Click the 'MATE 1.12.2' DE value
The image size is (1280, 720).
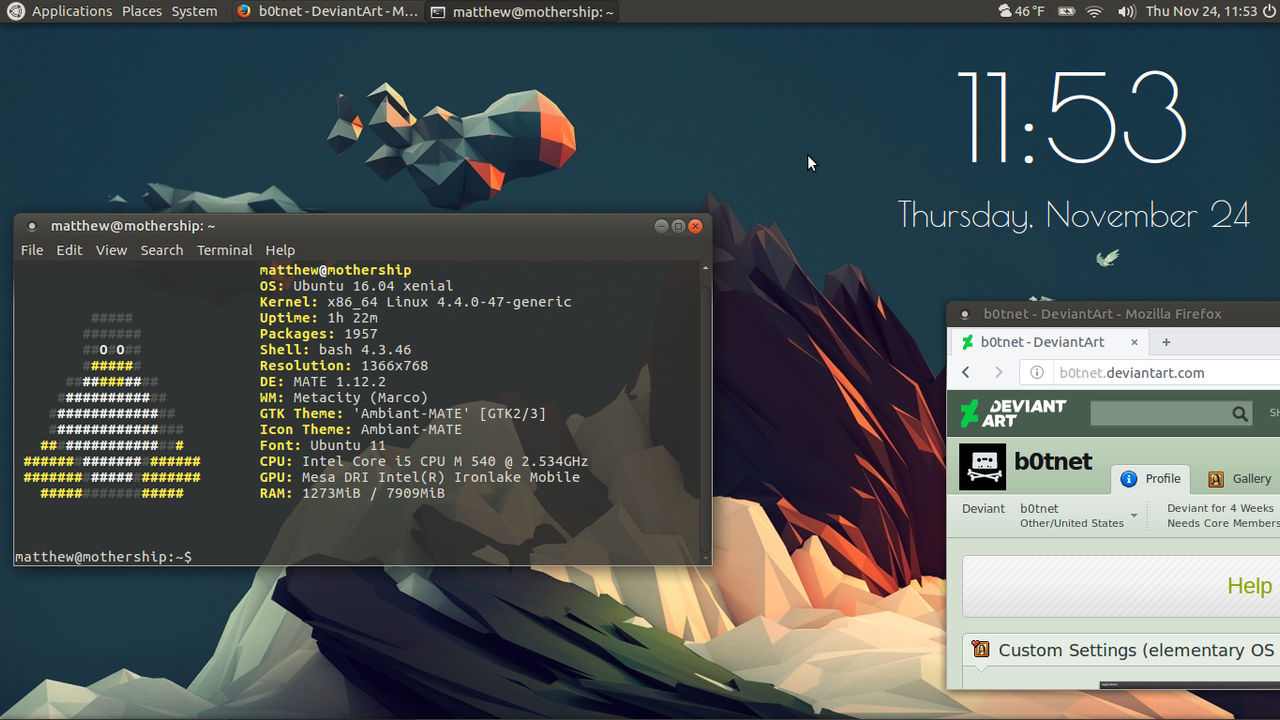point(339,382)
